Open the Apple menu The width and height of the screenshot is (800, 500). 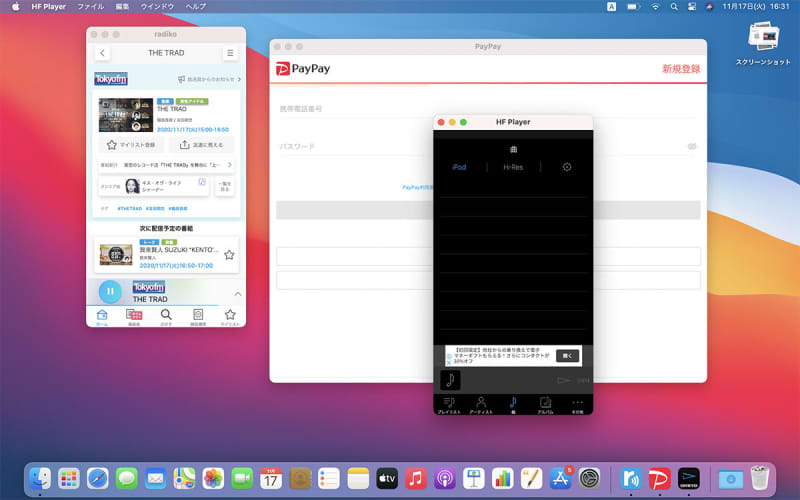(15, 7)
